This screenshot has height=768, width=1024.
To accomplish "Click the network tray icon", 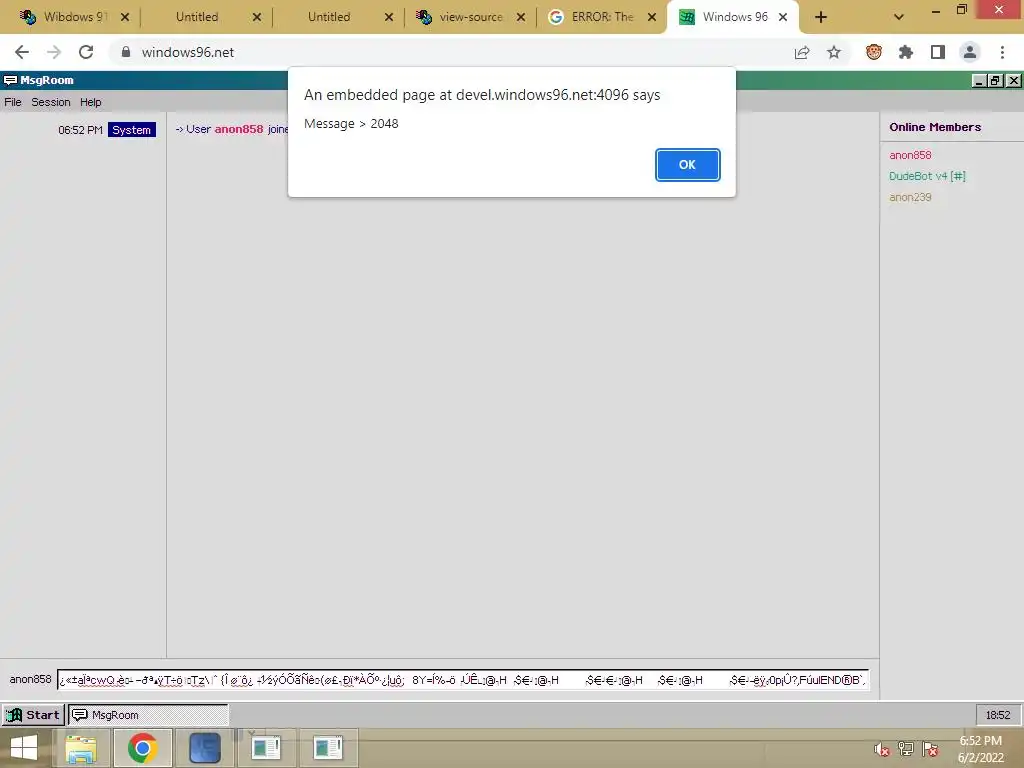I will click(906, 749).
